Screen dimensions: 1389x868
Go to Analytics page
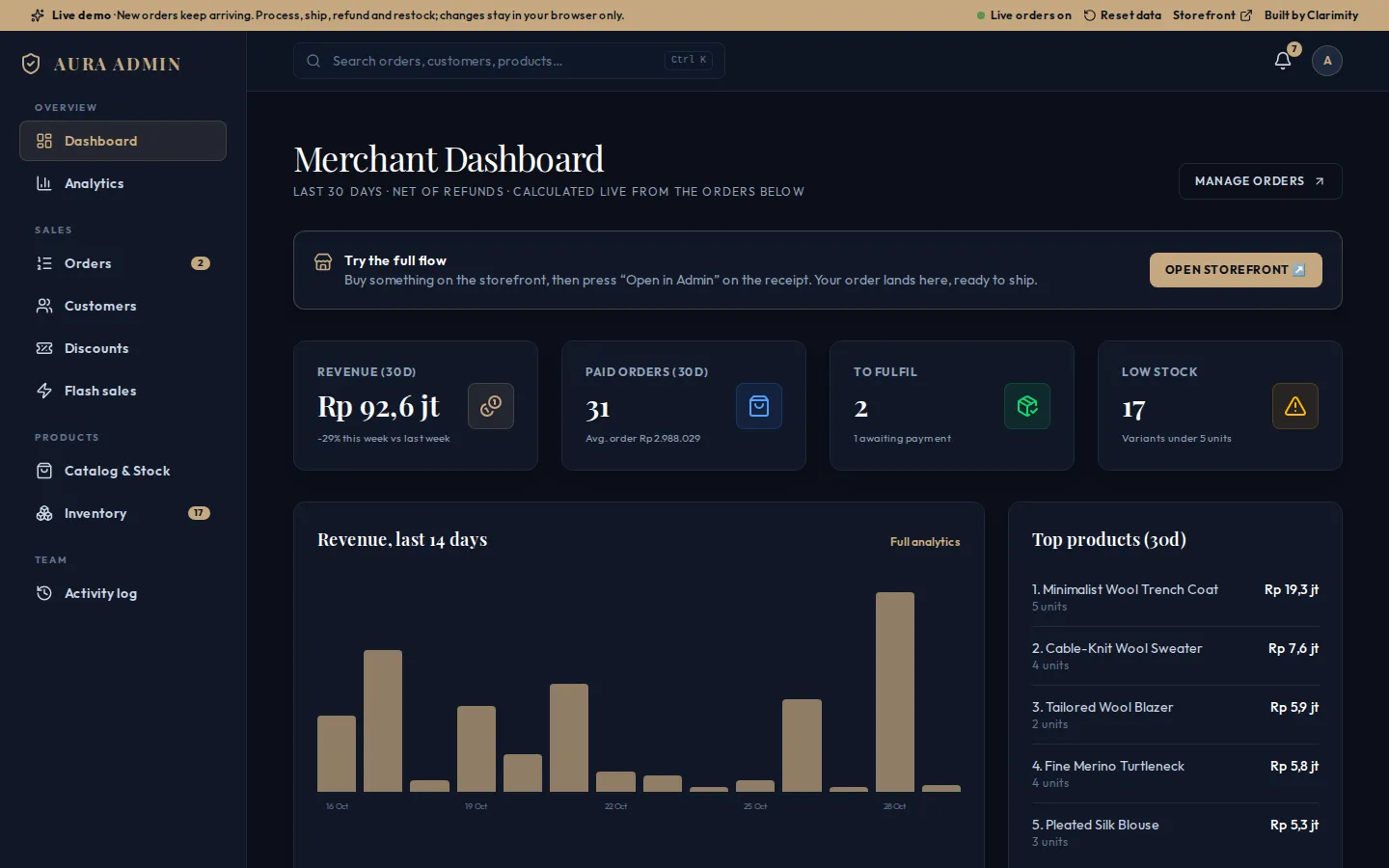(x=123, y=183)
